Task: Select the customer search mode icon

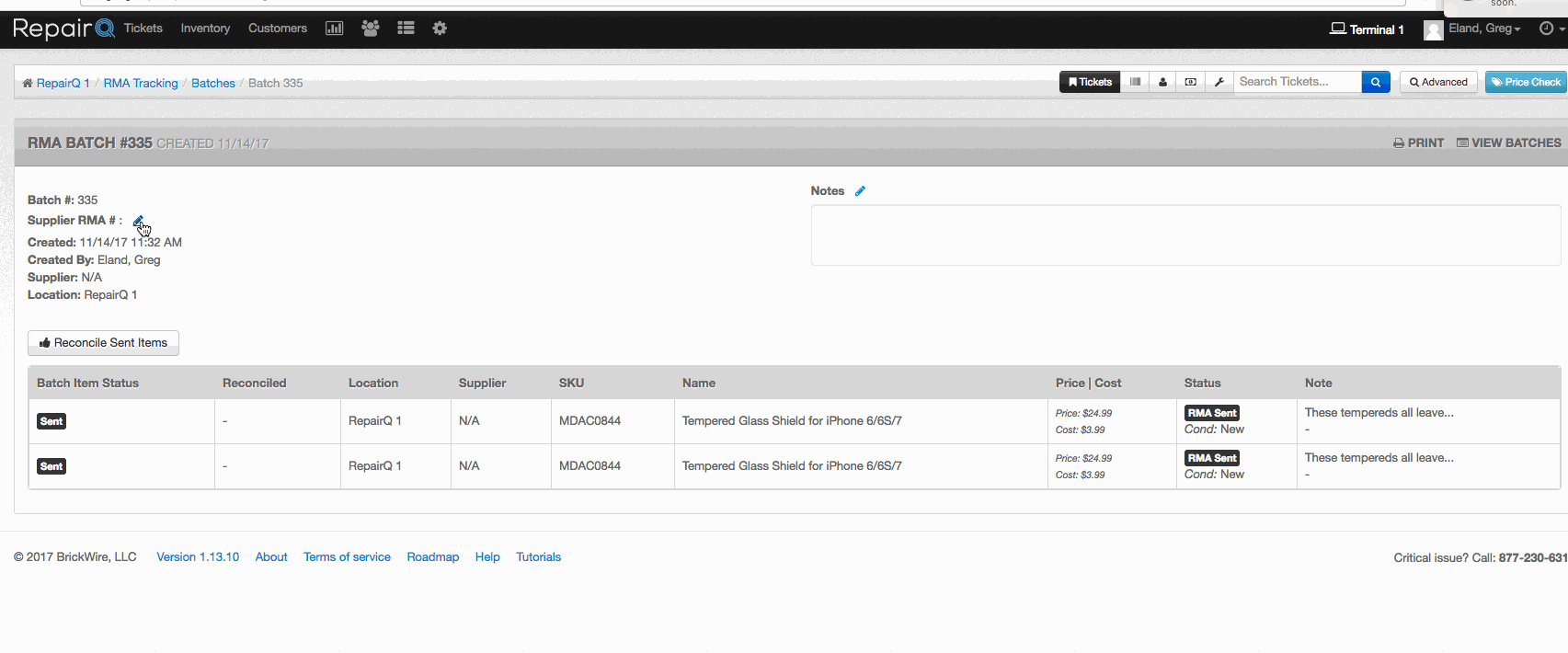Action: (1162, 82)
